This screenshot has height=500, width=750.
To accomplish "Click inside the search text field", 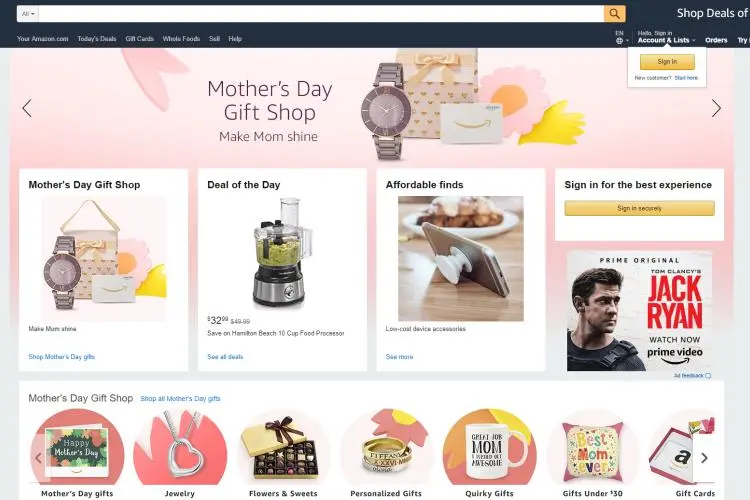I will point(321,14).
